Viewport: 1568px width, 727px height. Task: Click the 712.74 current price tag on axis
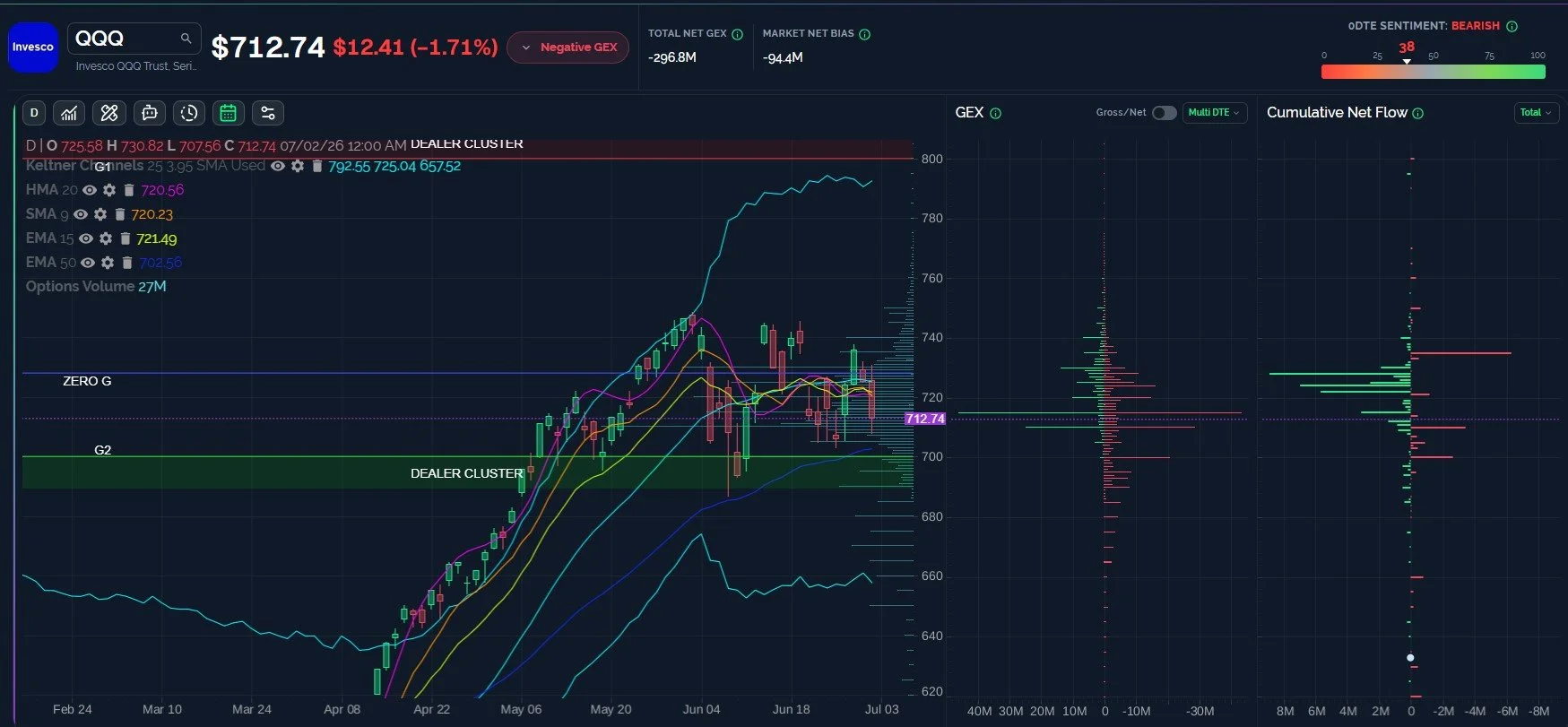[925, 419]
